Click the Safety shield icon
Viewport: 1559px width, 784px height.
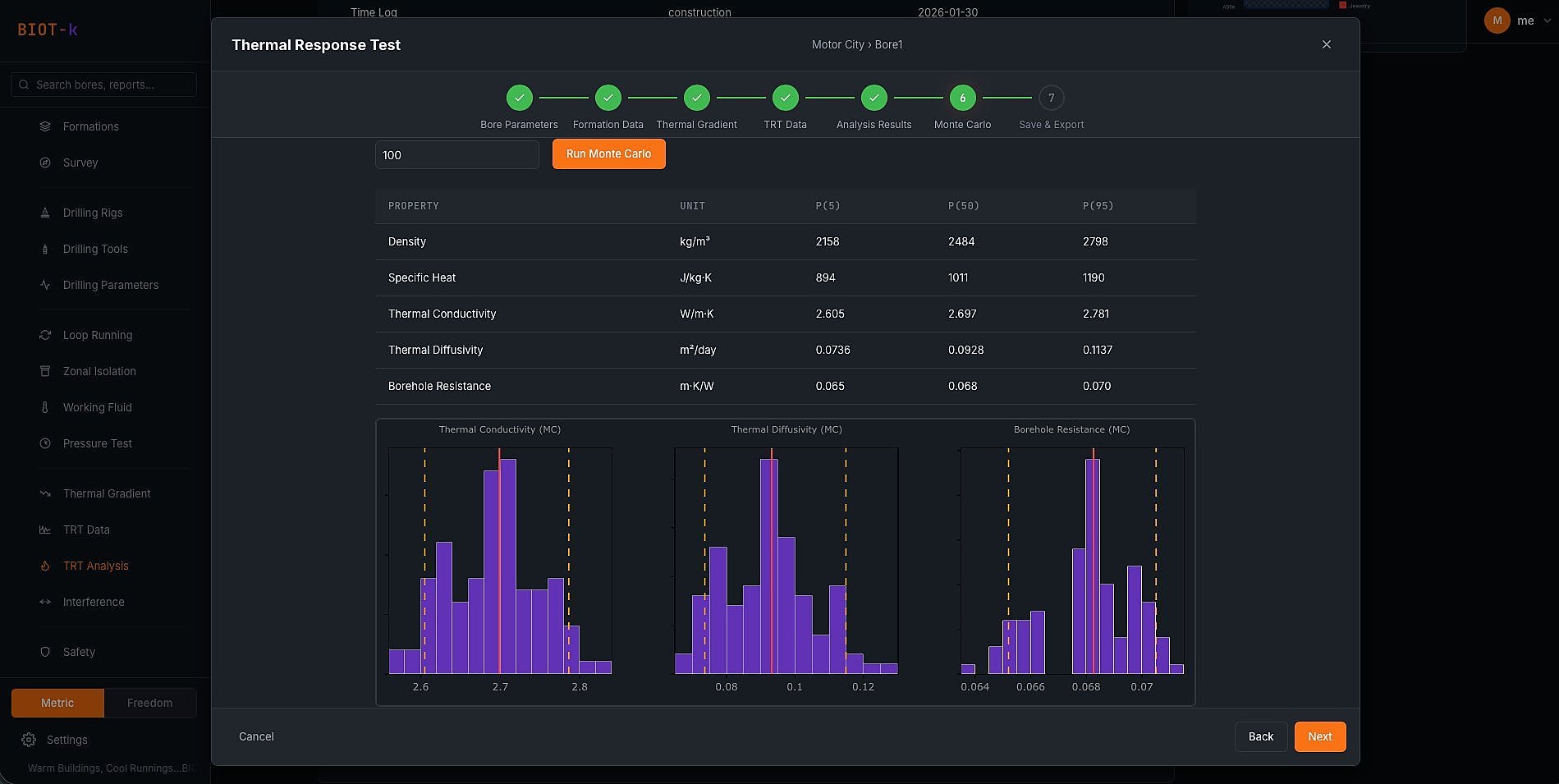(x=45, y=652)
